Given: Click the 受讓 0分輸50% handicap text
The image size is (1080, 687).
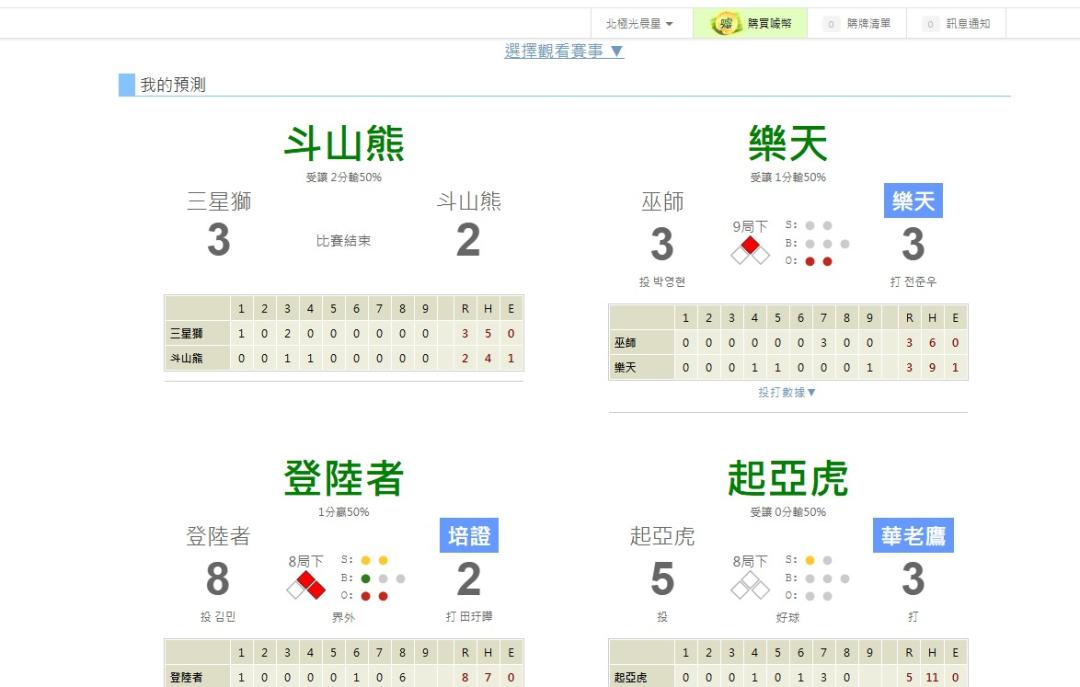Looking at the screenshot, I should tap(788, 512).
